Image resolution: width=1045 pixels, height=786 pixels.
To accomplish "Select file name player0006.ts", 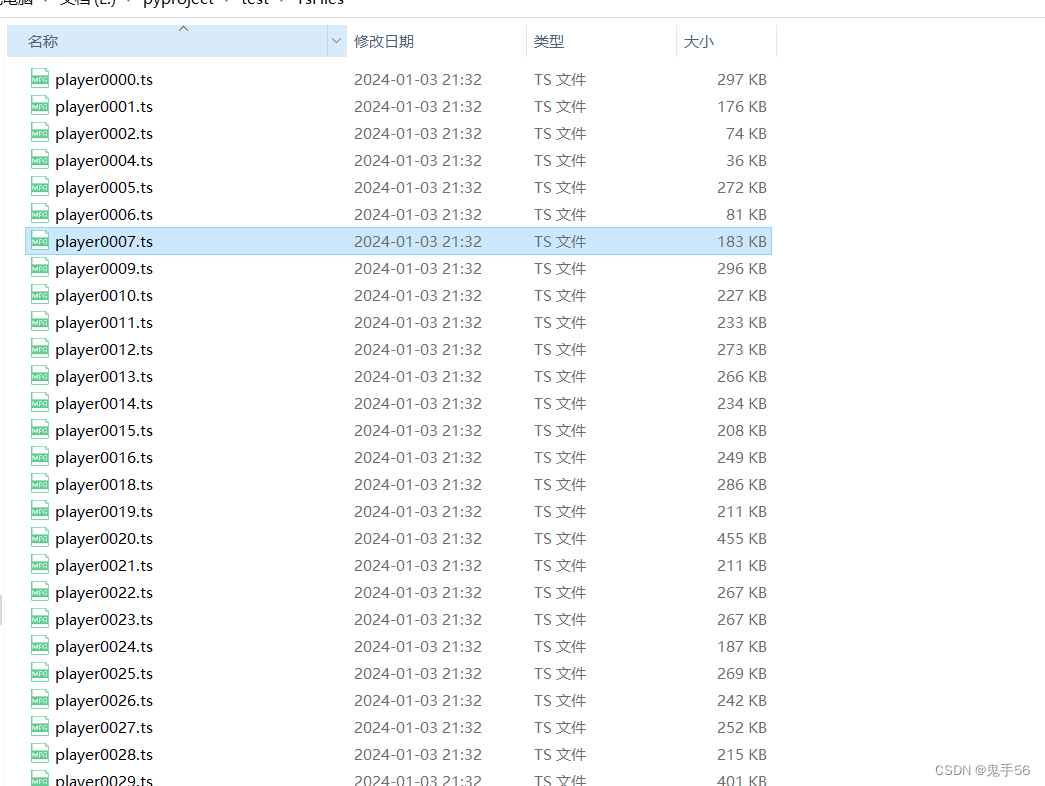I will click(x=104, y=215).
